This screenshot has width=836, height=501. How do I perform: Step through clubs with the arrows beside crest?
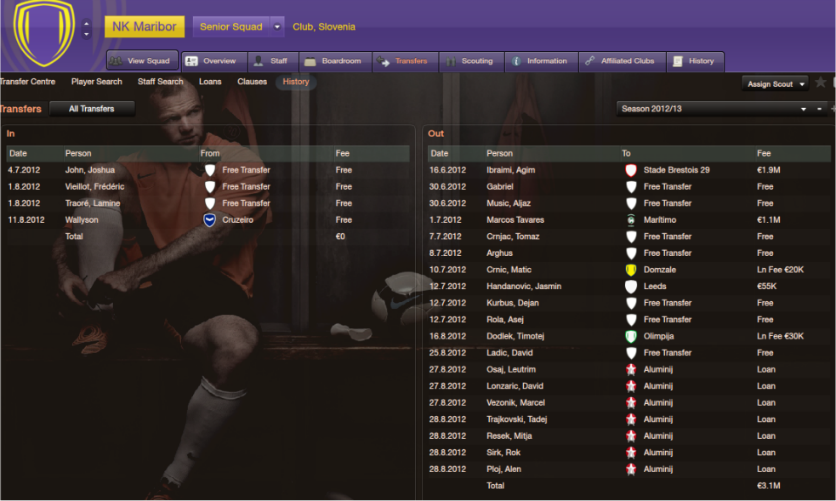(x=86, y=29)
